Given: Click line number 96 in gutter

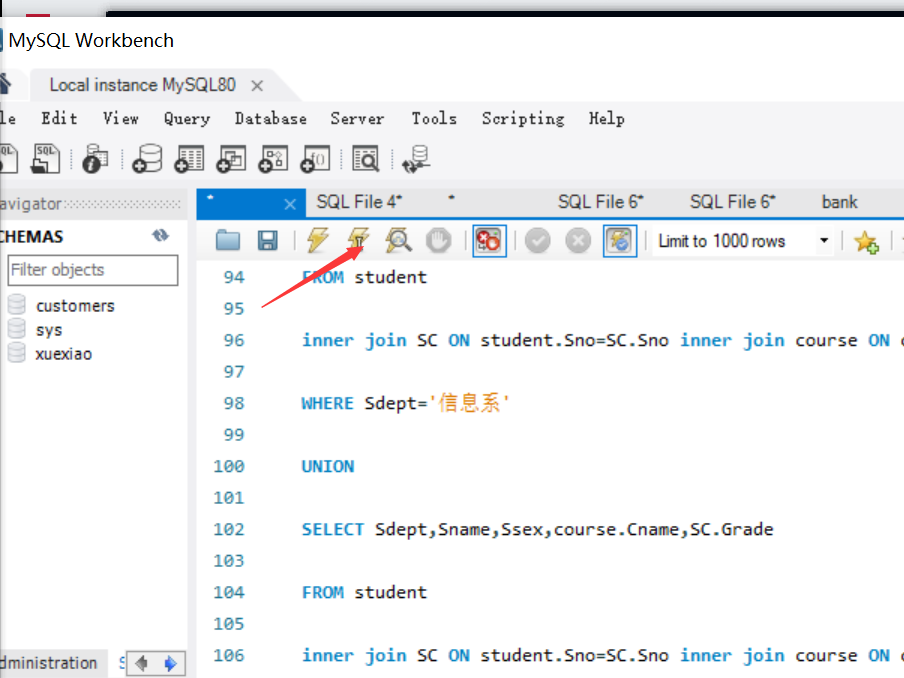Looking at the screenshot, I should (234, 340).
